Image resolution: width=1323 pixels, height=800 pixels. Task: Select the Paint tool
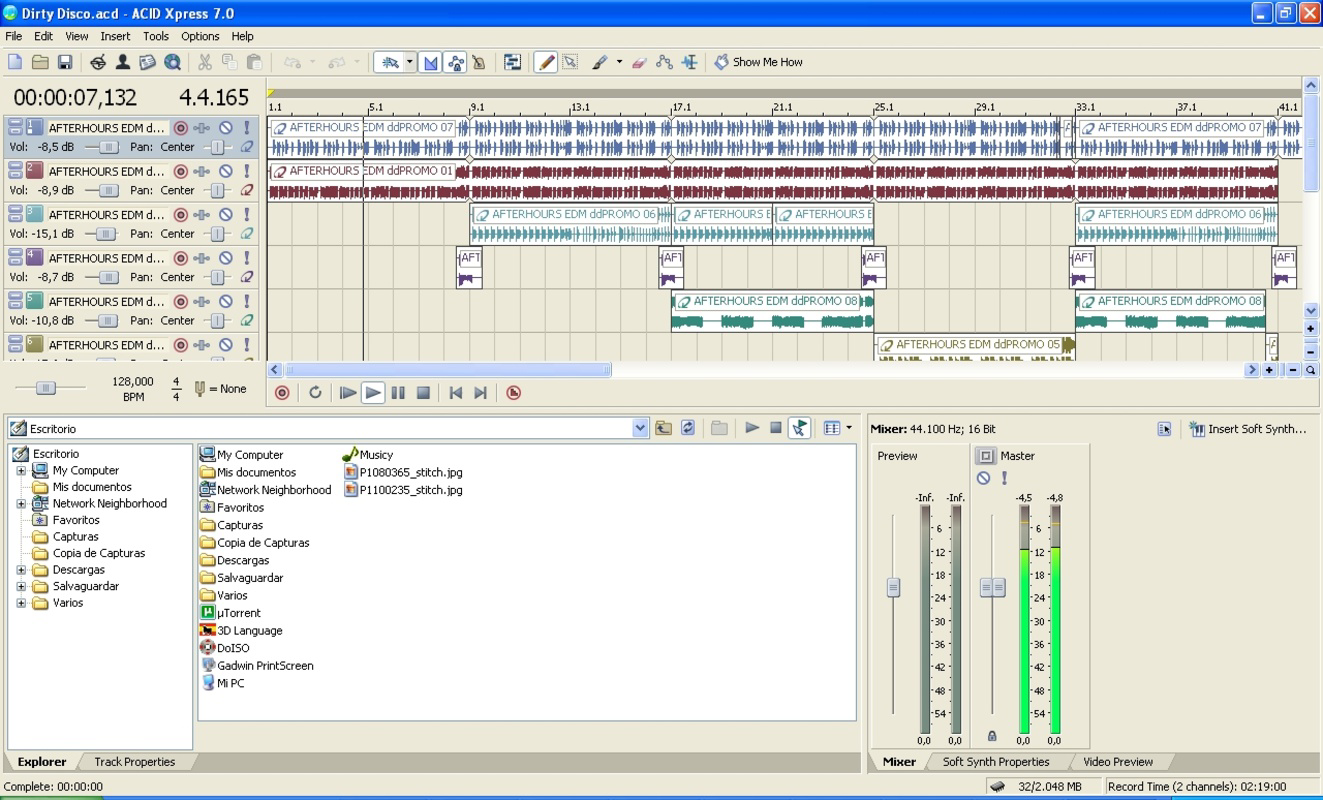click(x=601, y=62)
